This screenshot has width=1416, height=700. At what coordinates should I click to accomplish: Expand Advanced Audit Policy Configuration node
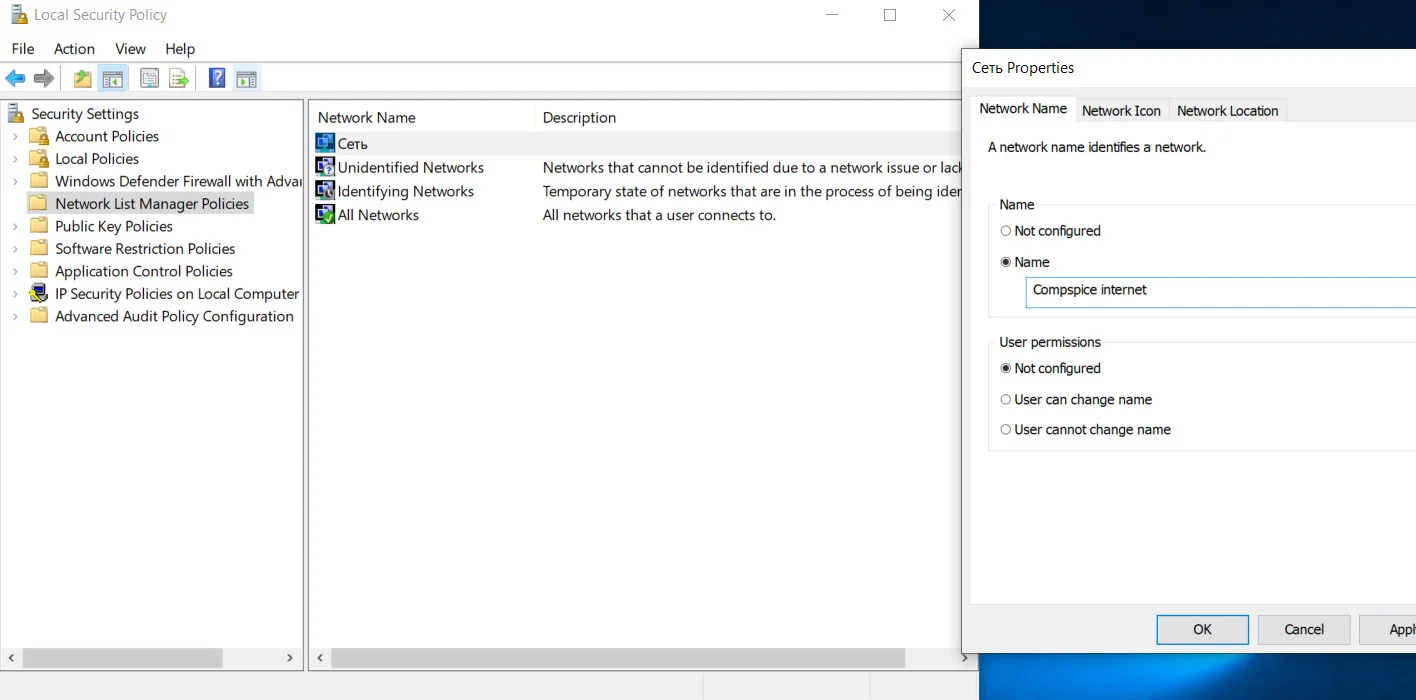[15, 316]
